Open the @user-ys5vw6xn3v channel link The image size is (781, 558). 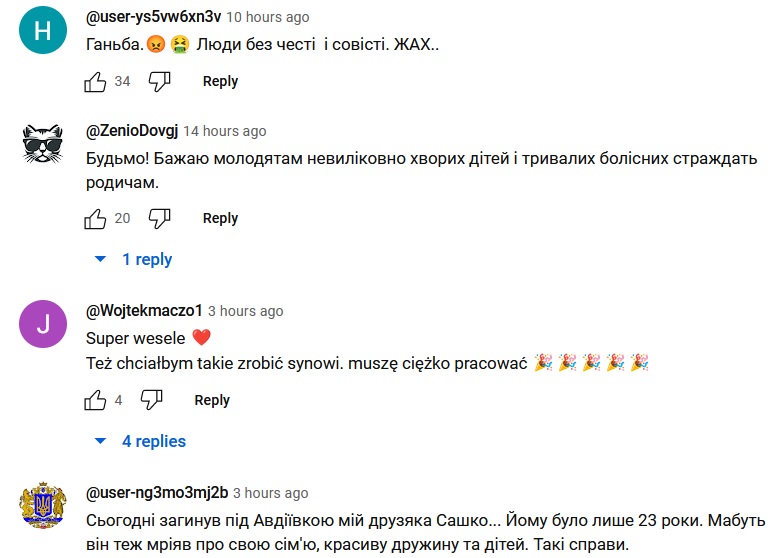pyautogui.click(x=153, y=17)
